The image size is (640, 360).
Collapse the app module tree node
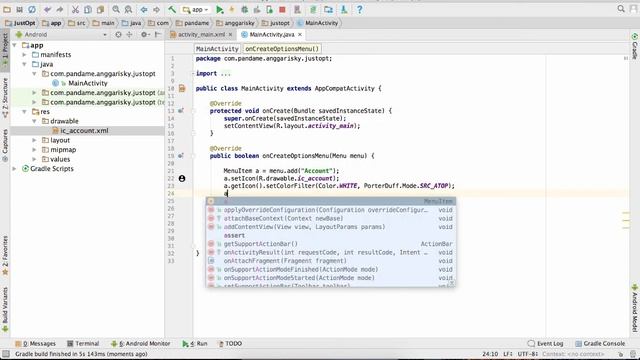coord(15,45)
